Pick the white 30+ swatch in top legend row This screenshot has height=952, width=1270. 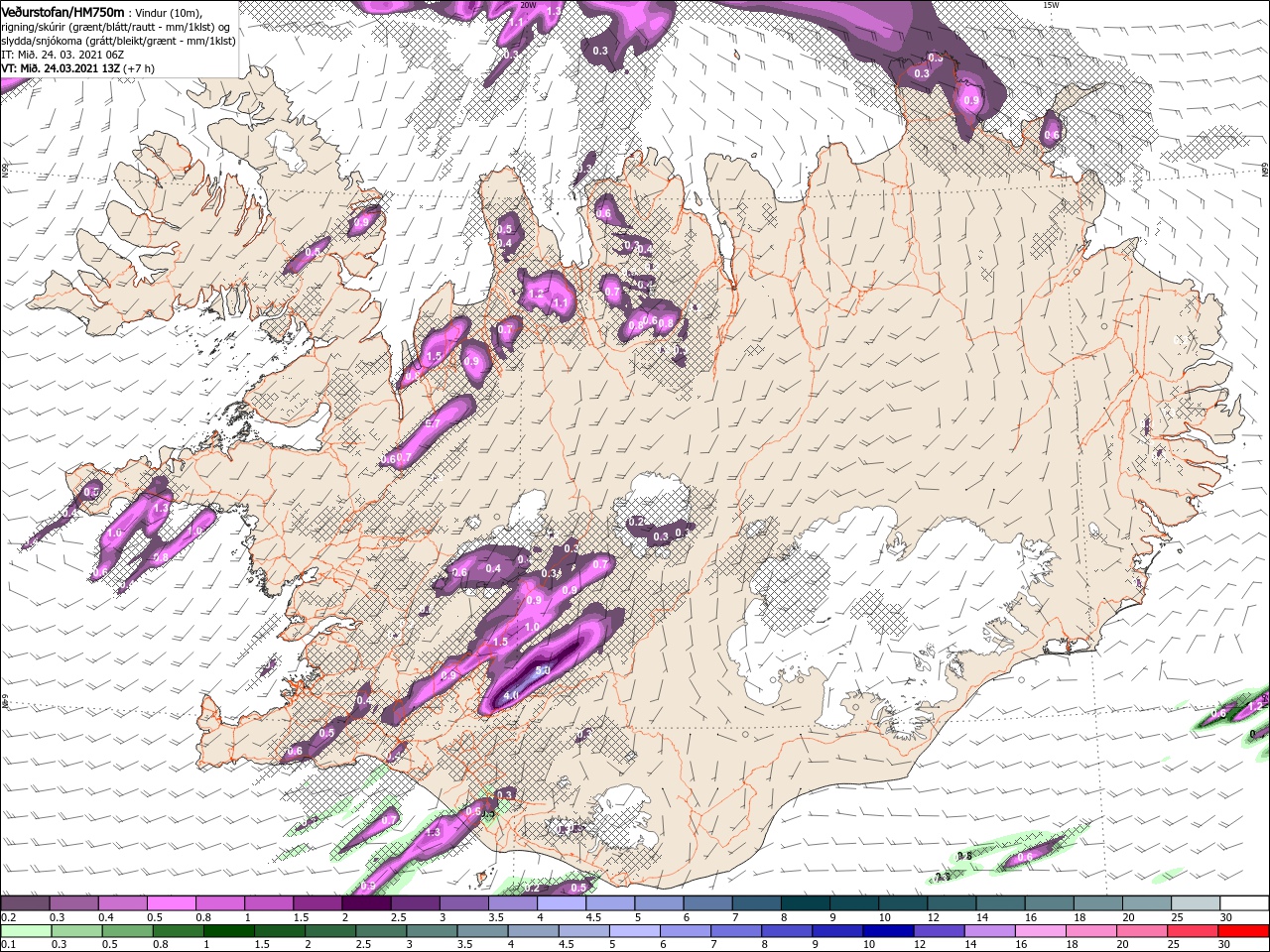tap(1245, 903)
